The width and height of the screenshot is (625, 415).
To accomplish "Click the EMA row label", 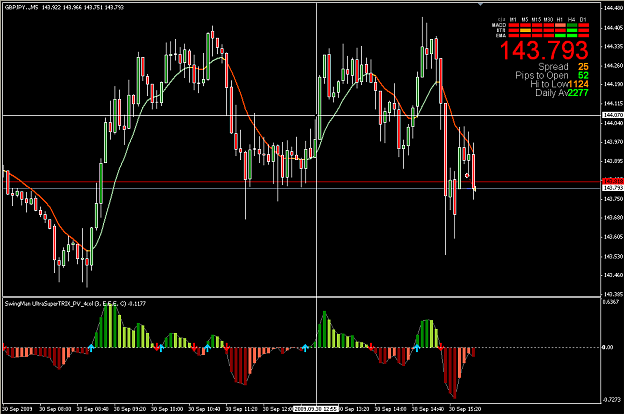I will [x=501, y=35].
